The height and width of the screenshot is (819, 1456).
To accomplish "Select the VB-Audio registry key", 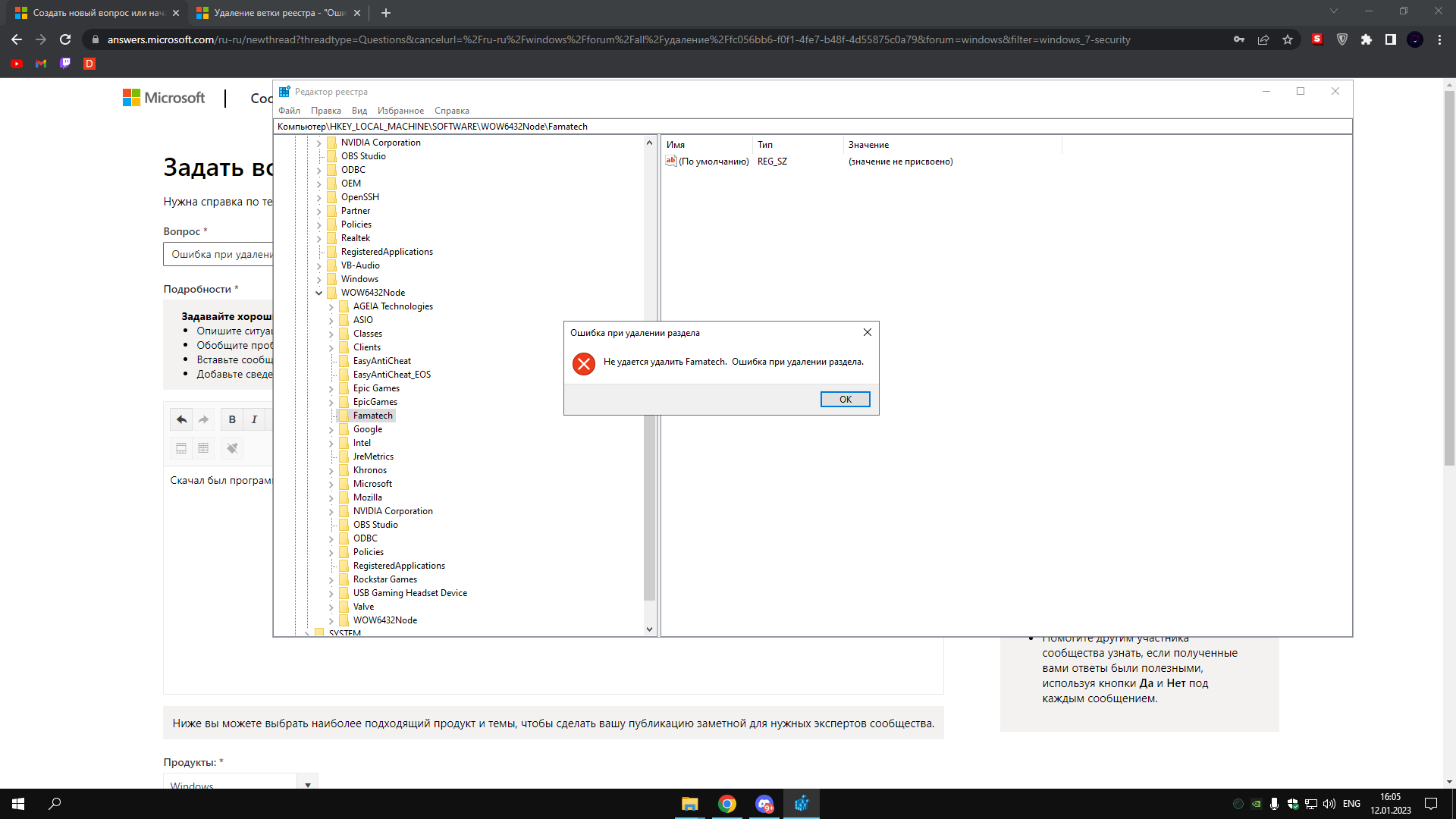I will click(x=360, y=265).
